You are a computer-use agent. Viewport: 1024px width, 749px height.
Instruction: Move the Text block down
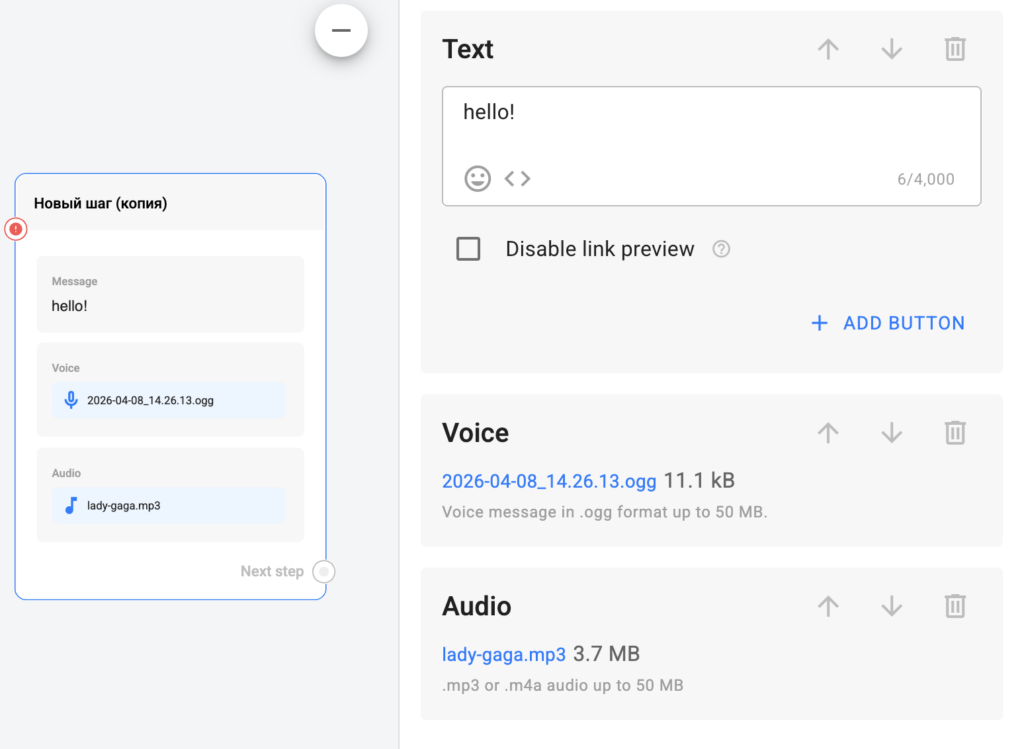[891, 49]
